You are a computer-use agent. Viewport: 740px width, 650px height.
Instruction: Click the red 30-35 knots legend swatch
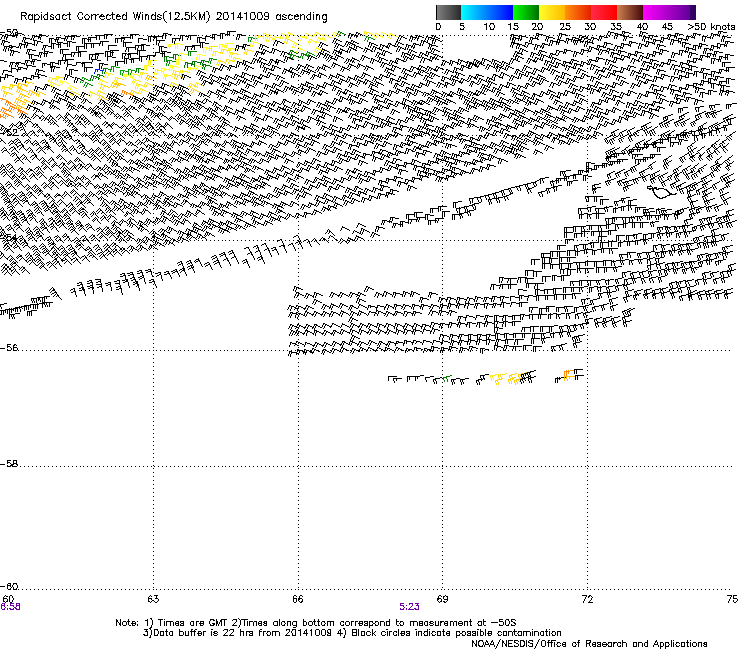click(x=604, y=12)
